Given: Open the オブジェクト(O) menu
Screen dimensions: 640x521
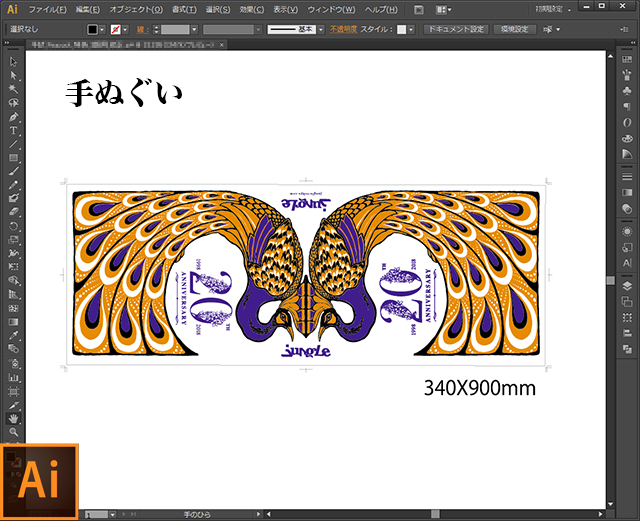Looking at the screenshot, I should 136,9.
